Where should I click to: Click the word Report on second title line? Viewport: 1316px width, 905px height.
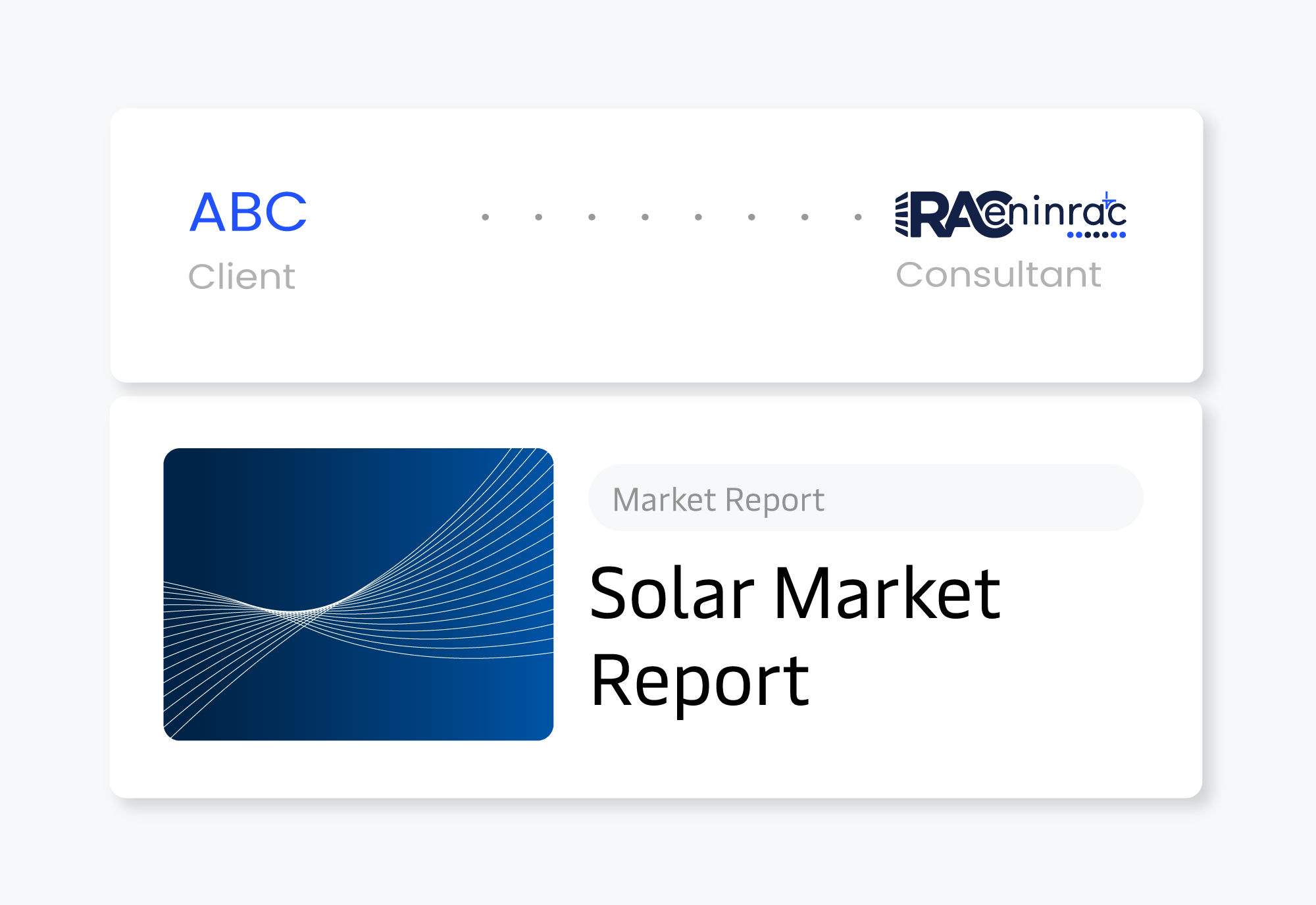(699, 681)
